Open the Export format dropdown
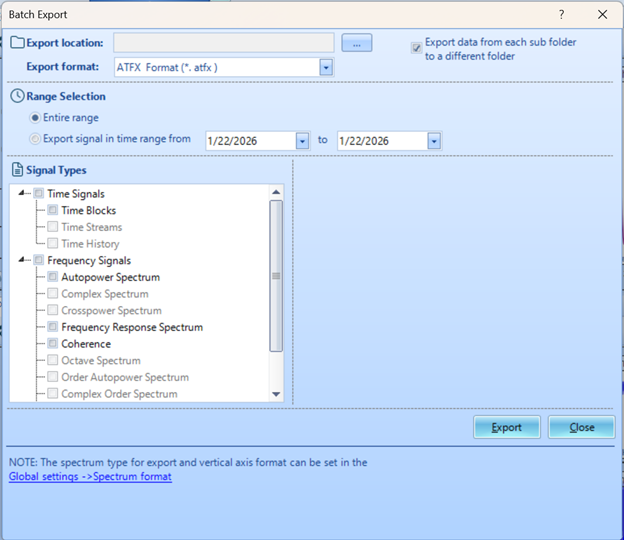The width and height of the screenshot is (624, 540). pos(326,68)
